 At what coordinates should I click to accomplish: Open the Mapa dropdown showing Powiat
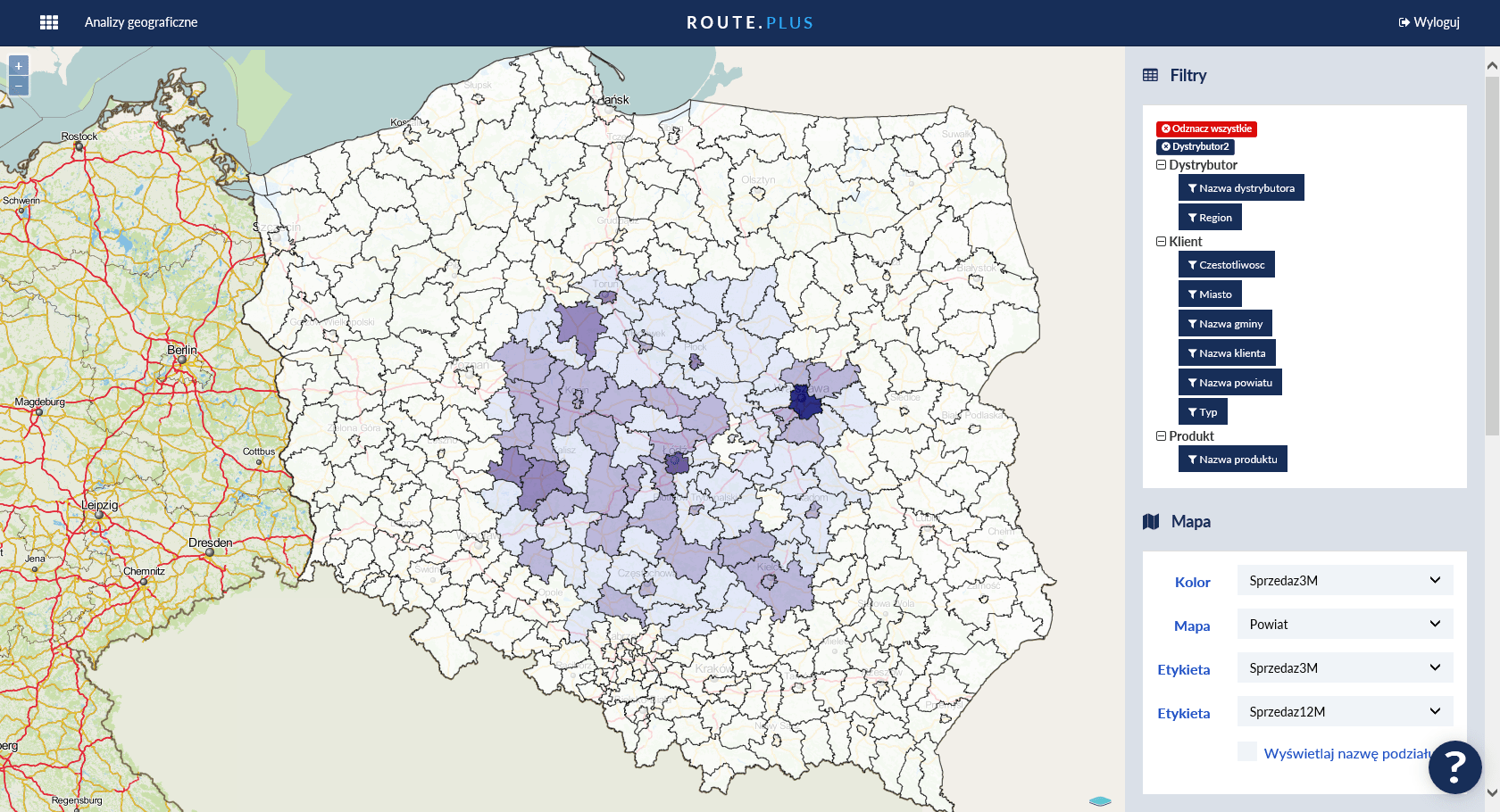pos(1345,625)
